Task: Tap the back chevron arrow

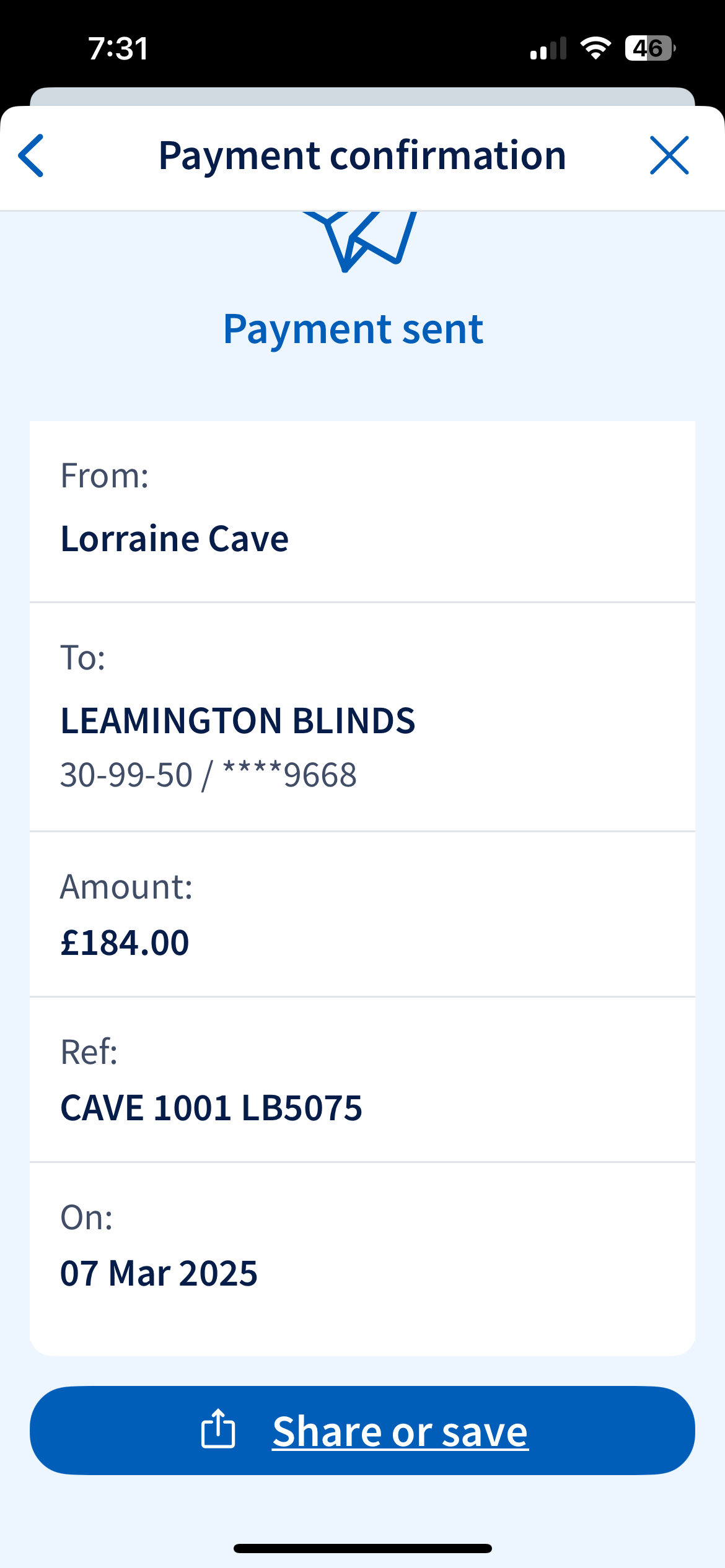Action: (31, 155)
